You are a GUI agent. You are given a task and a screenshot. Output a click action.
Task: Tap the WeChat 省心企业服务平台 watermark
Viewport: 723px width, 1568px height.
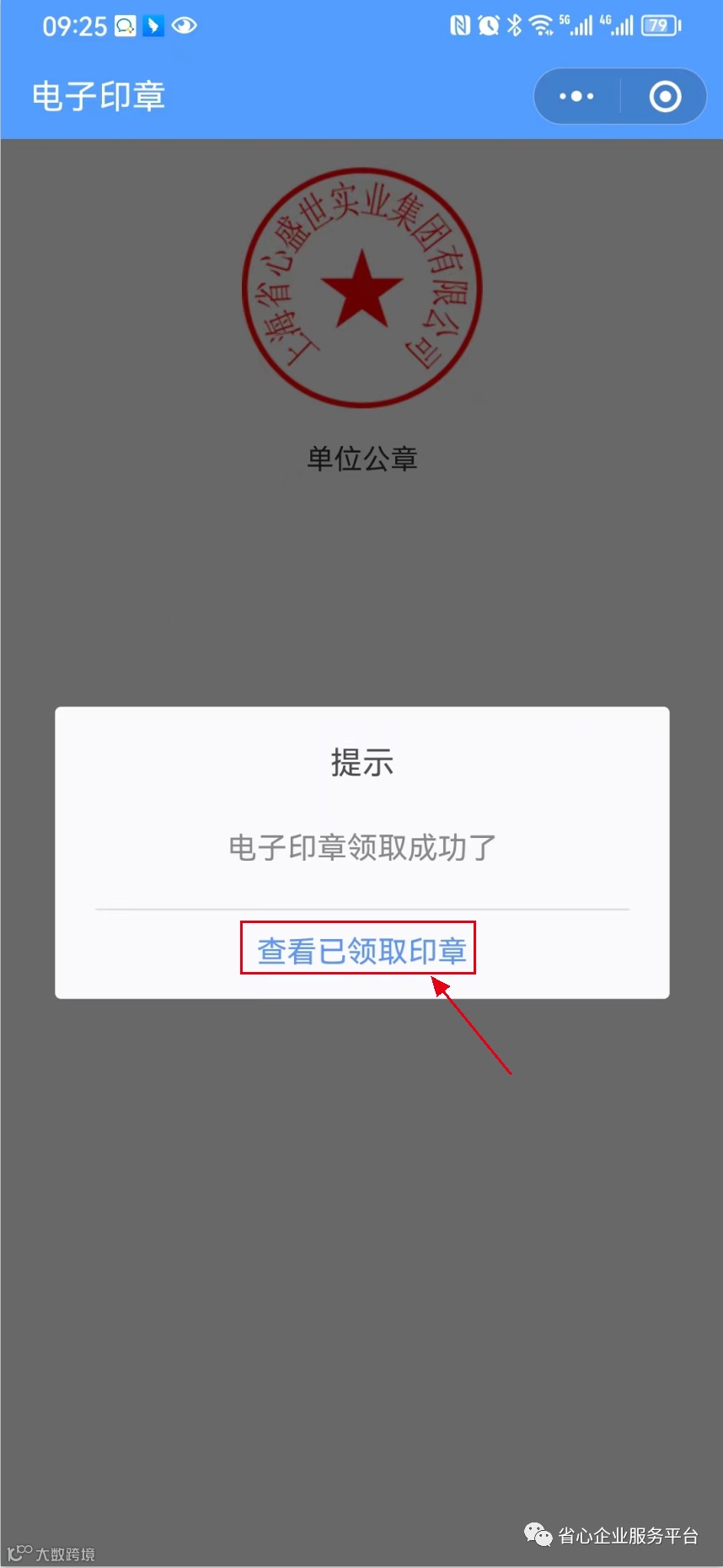point(612,1535)
